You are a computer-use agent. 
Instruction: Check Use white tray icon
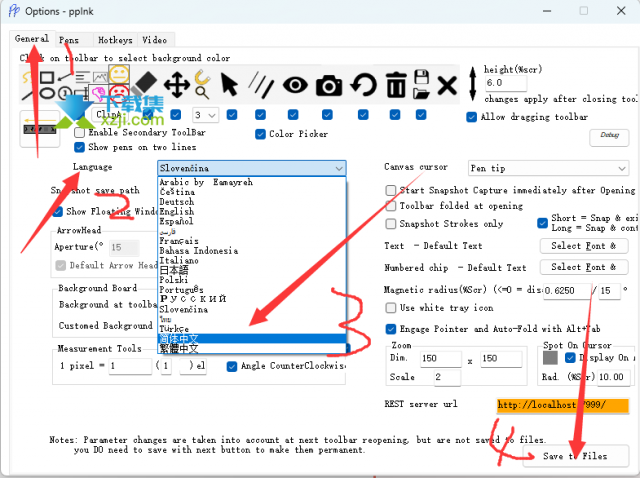[391, 308]
